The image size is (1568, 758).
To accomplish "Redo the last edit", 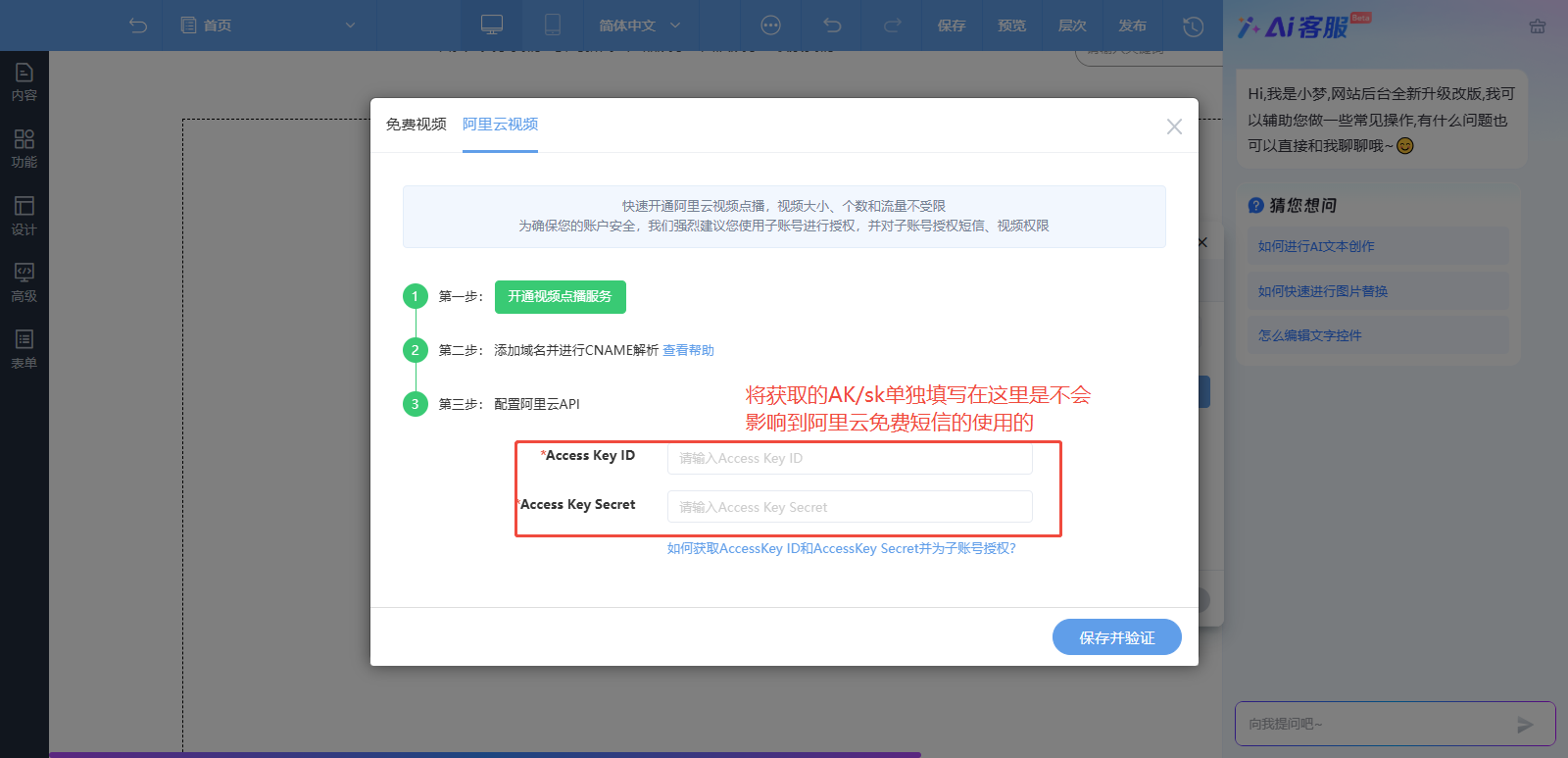I will [x=892, y=25].
